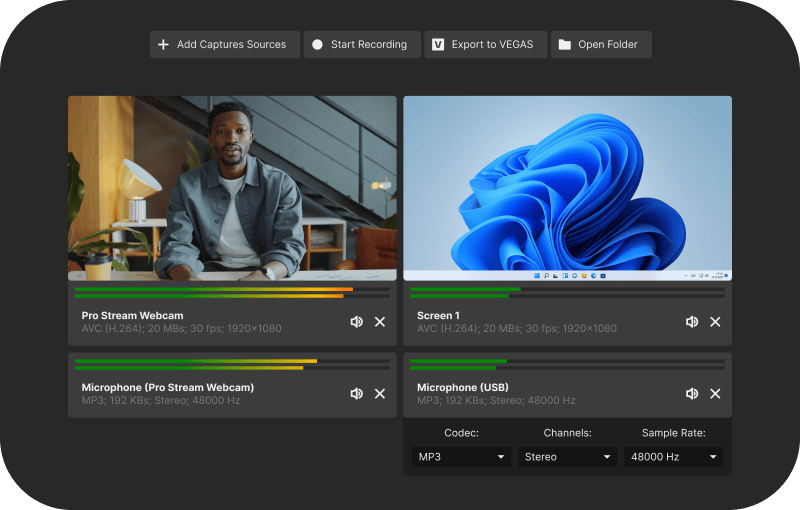Select the Screen 1 desktop preview
Screen dimensions: 800x510
click(x=567, y=188)
